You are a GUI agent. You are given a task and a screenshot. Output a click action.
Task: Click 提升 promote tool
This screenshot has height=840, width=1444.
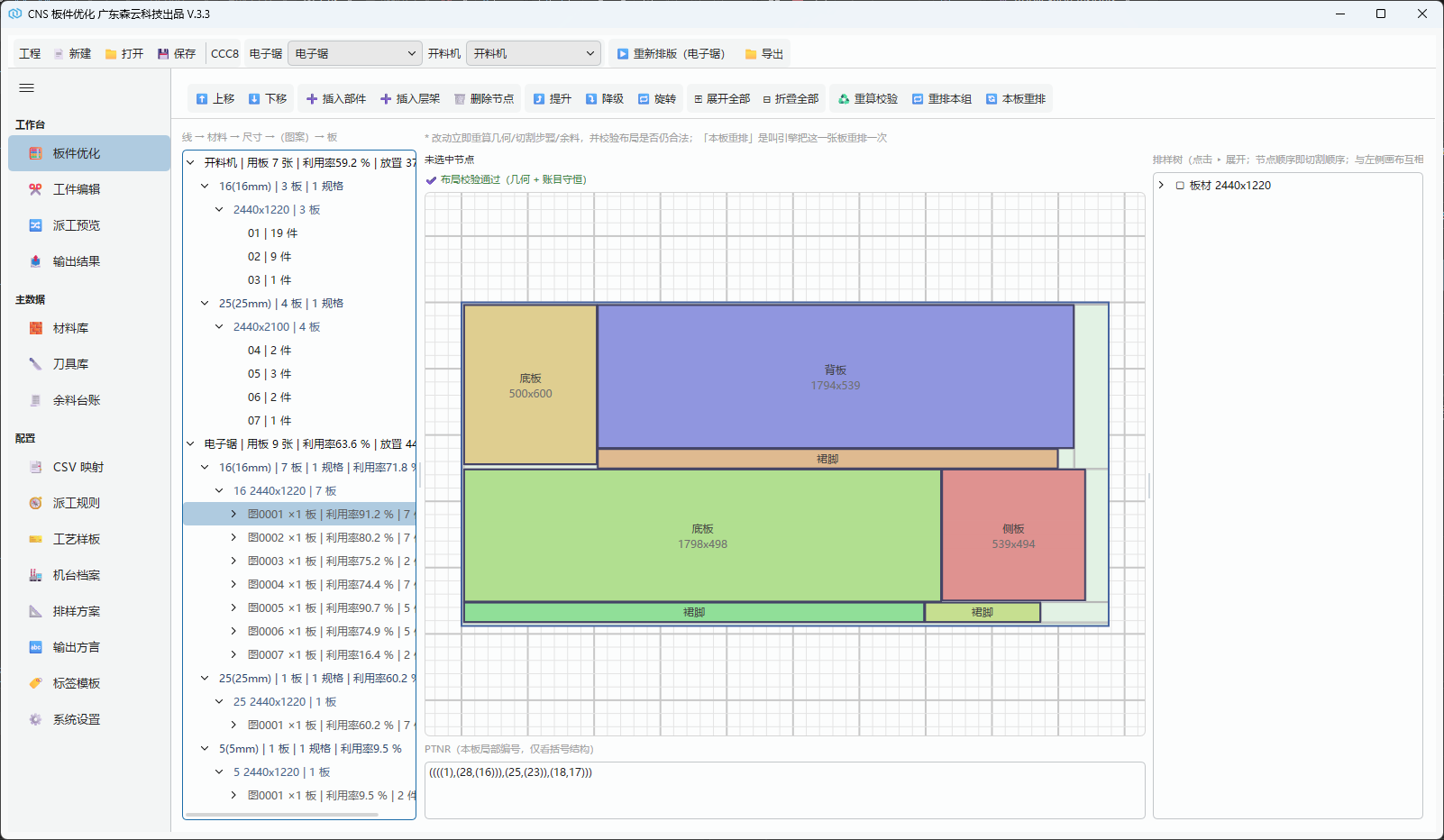(x=553, y=99)
